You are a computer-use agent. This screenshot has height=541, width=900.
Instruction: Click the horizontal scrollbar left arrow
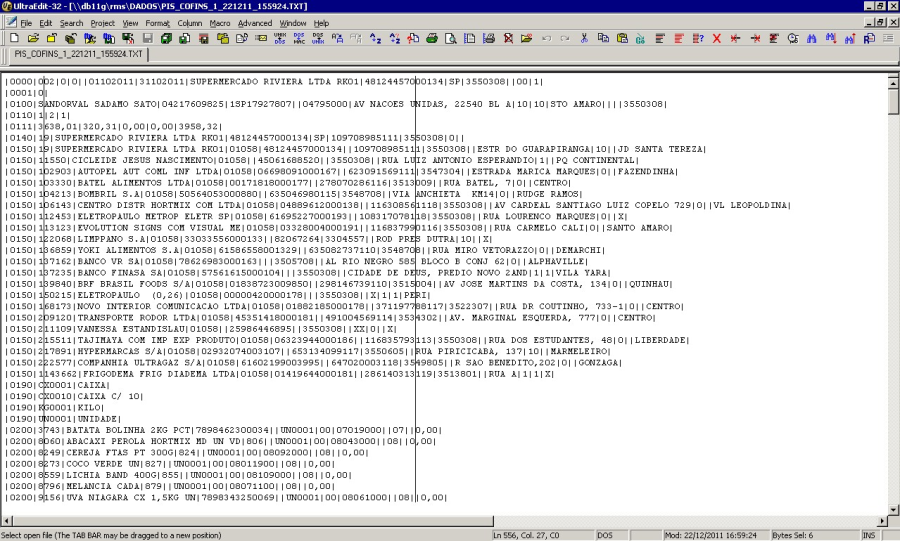click(x=6, y=521)
